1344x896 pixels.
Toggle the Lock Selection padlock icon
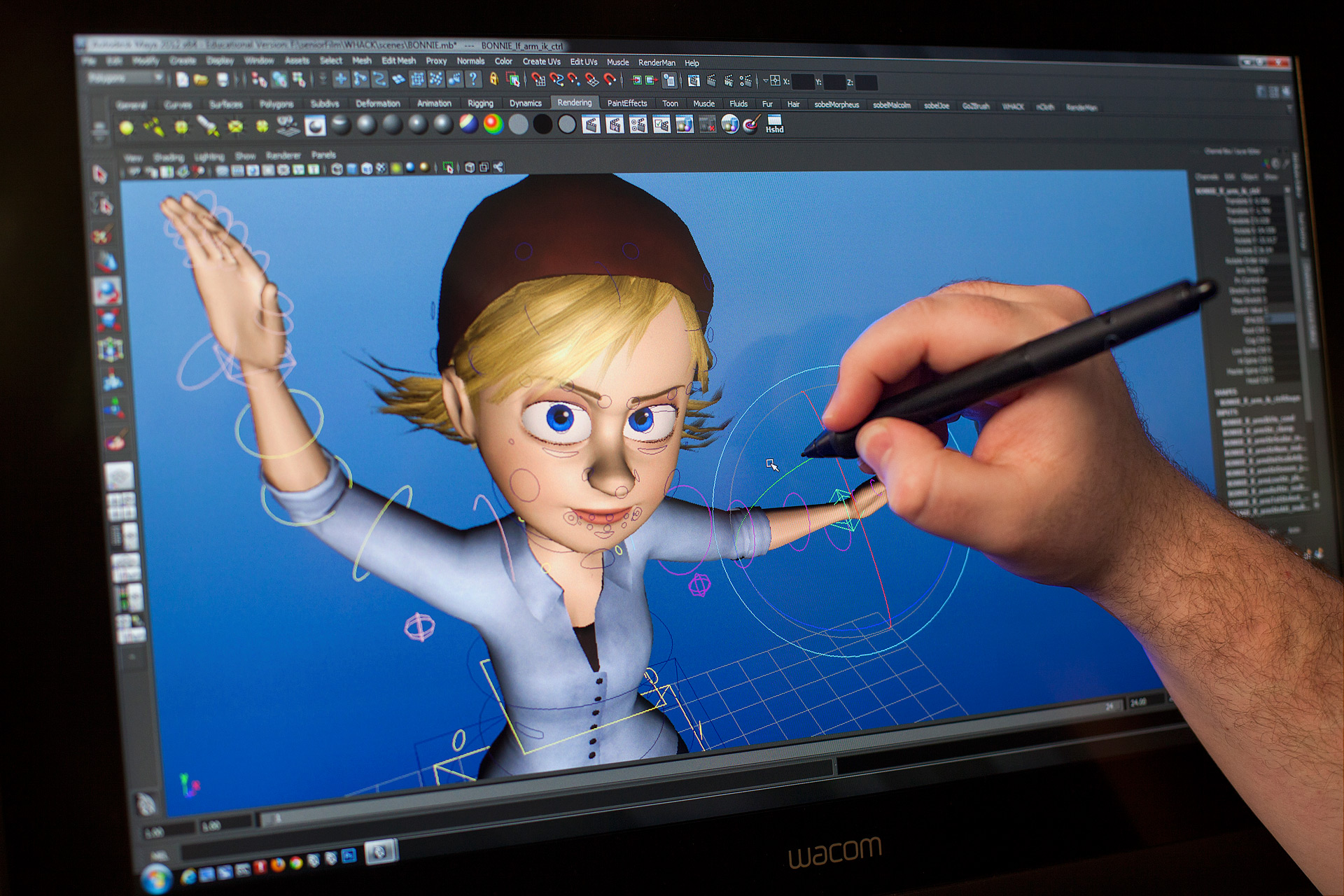pyautogui.click(x=493, y=79)
